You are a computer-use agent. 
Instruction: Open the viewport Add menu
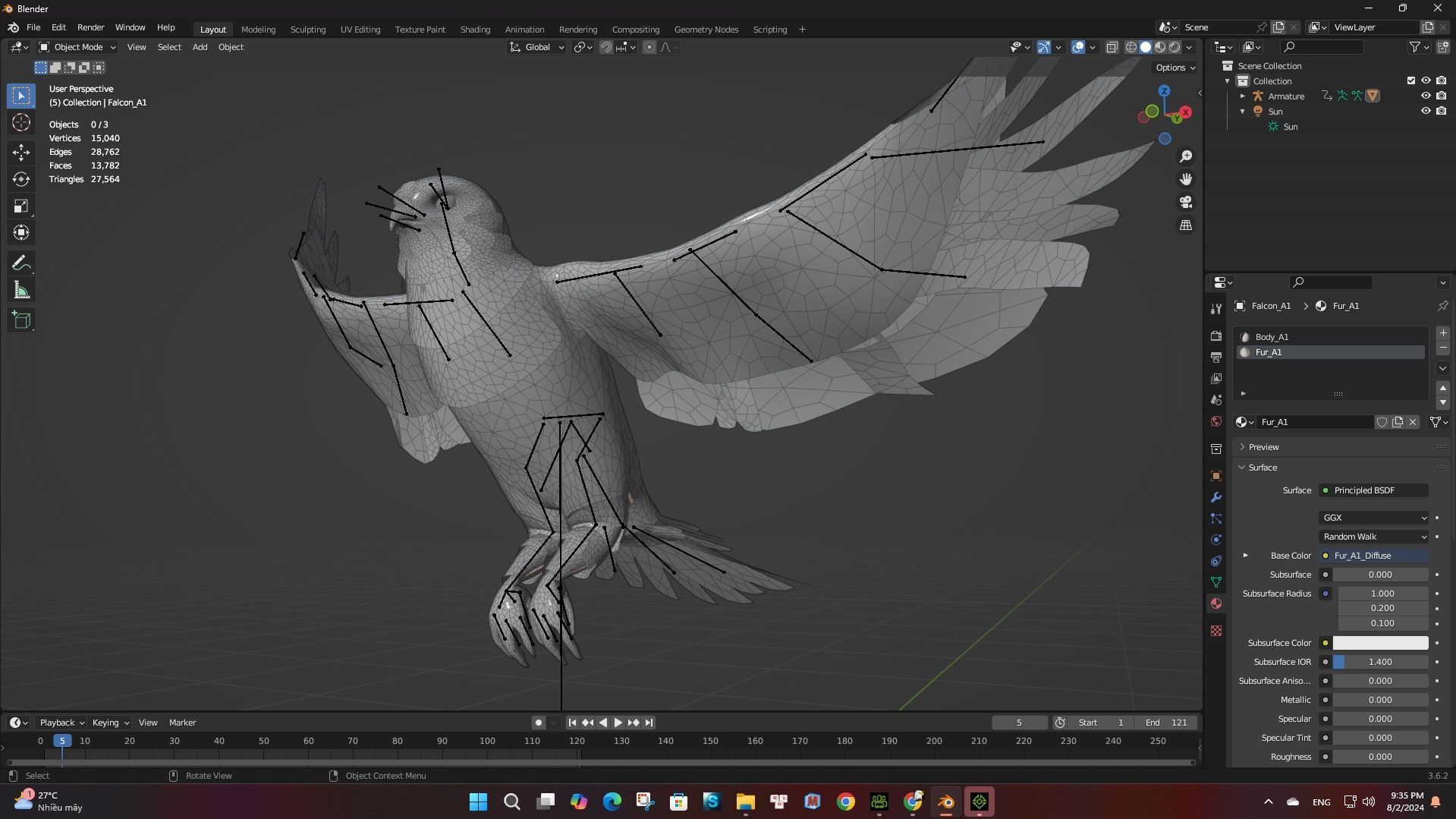pyautogui.click(x=200, y=47)
